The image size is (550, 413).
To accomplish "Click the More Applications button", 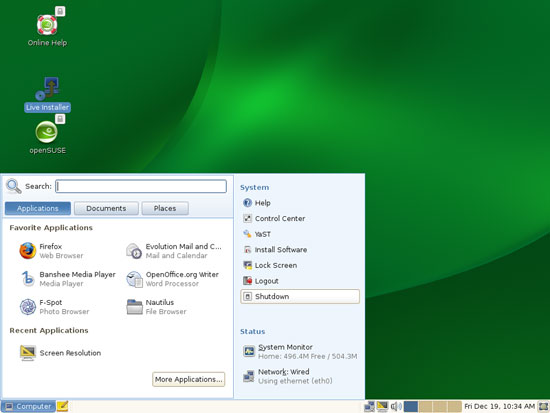I will 189,379.
